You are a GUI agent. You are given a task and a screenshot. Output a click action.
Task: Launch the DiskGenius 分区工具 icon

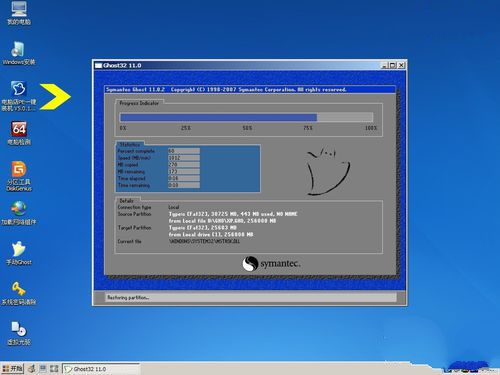click(19, 176)
